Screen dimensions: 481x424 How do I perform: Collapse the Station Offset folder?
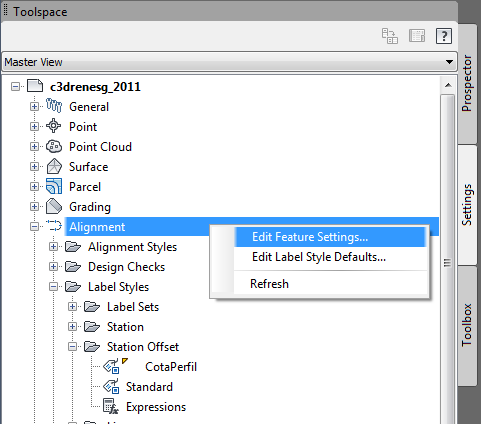coord(72,347)
